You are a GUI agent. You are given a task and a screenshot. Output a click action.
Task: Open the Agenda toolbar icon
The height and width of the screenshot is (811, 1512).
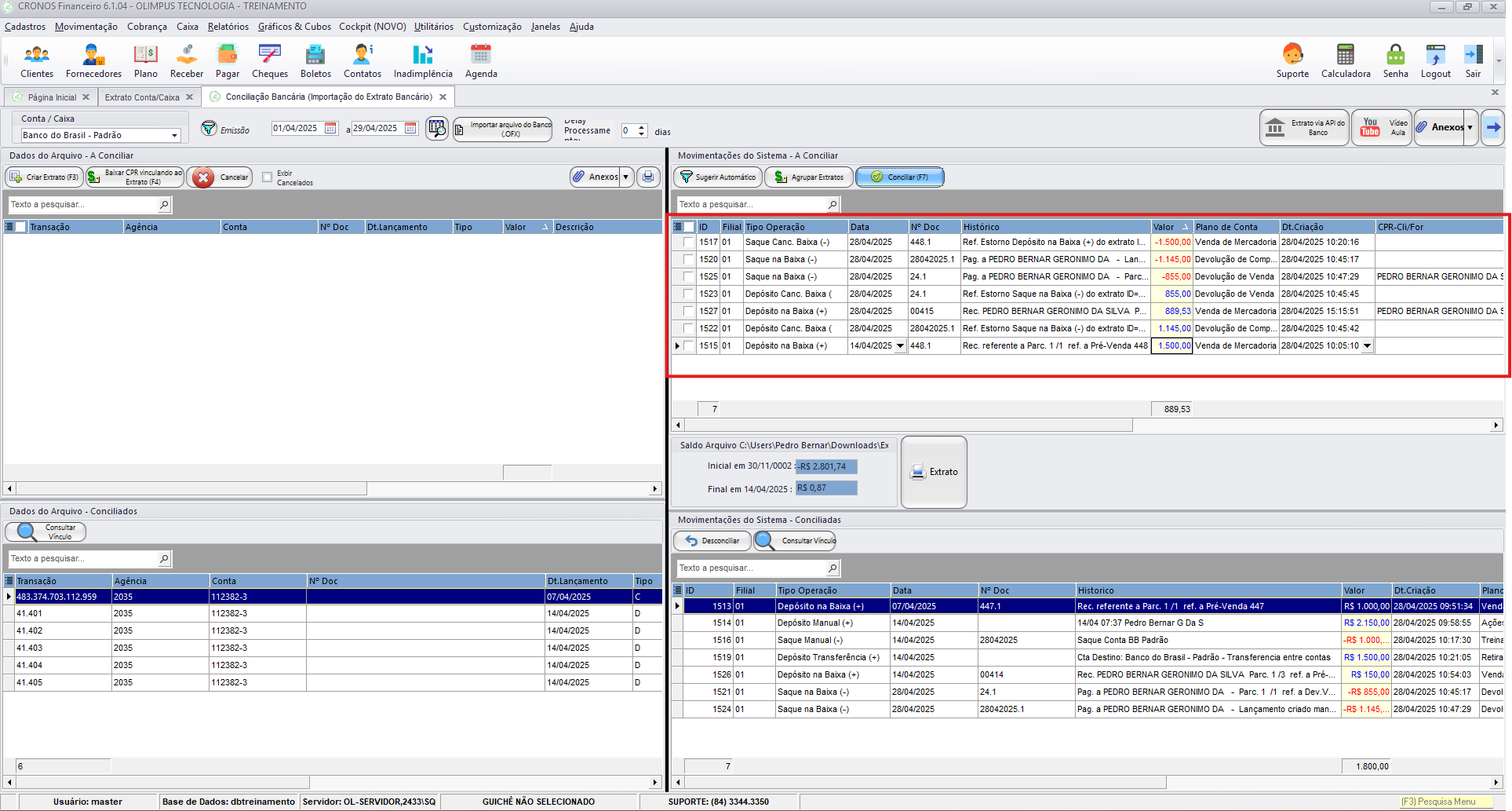click(x=481, y=61)
